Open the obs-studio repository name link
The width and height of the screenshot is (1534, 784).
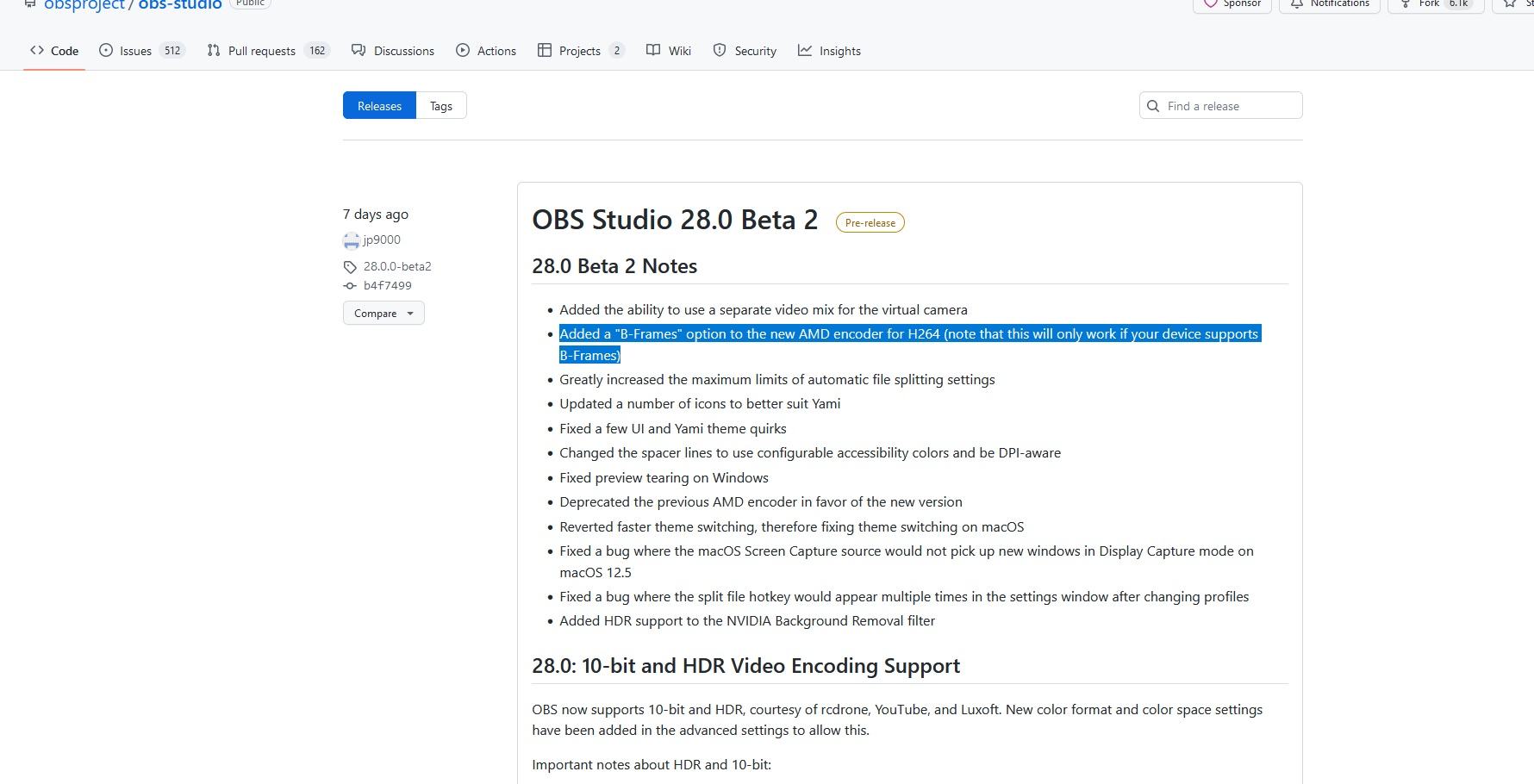click(x=180, y=4)
